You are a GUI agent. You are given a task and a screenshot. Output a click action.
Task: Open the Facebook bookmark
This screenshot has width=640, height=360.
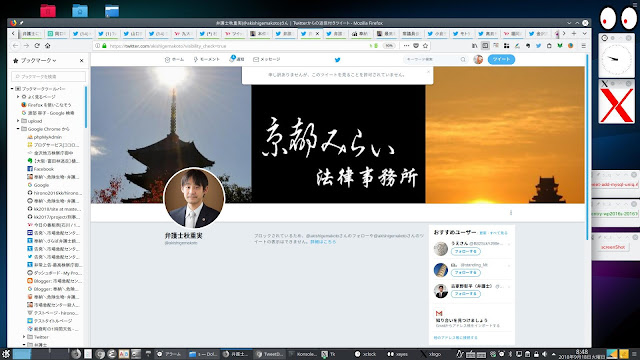tap(44, 169)
